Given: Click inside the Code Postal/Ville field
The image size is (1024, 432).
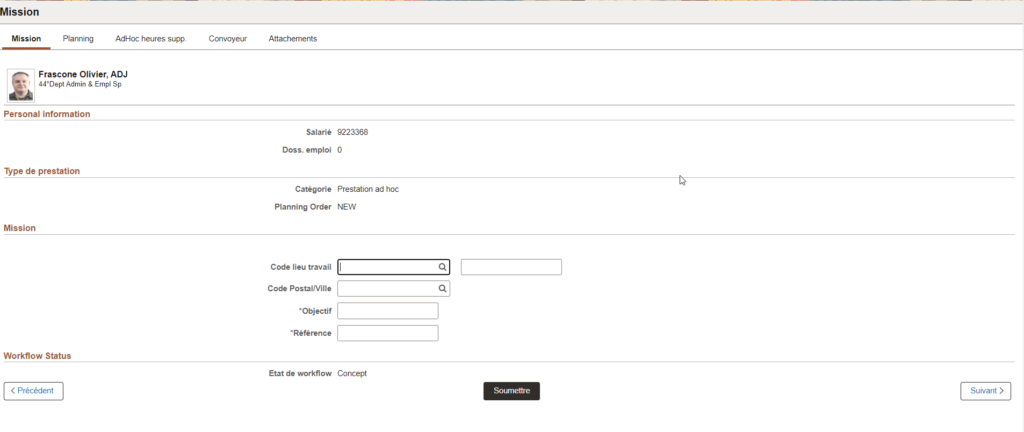Looking at the screenshot, I should pyautogui.click(x=387, y=289).
